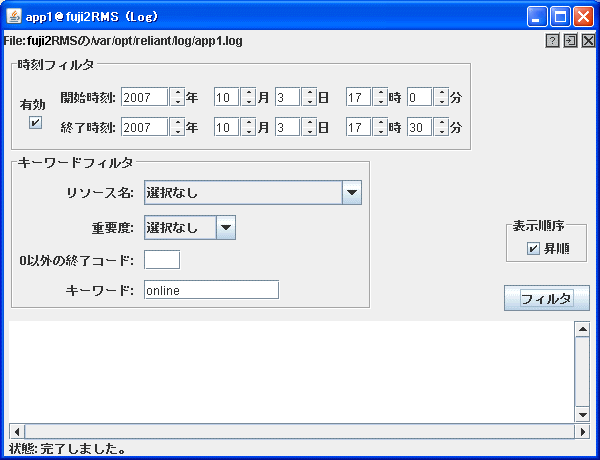The image size is (600, 460).
Task: Minimize the app1@fuji2RMS window
Action: [x=536, y=17]
